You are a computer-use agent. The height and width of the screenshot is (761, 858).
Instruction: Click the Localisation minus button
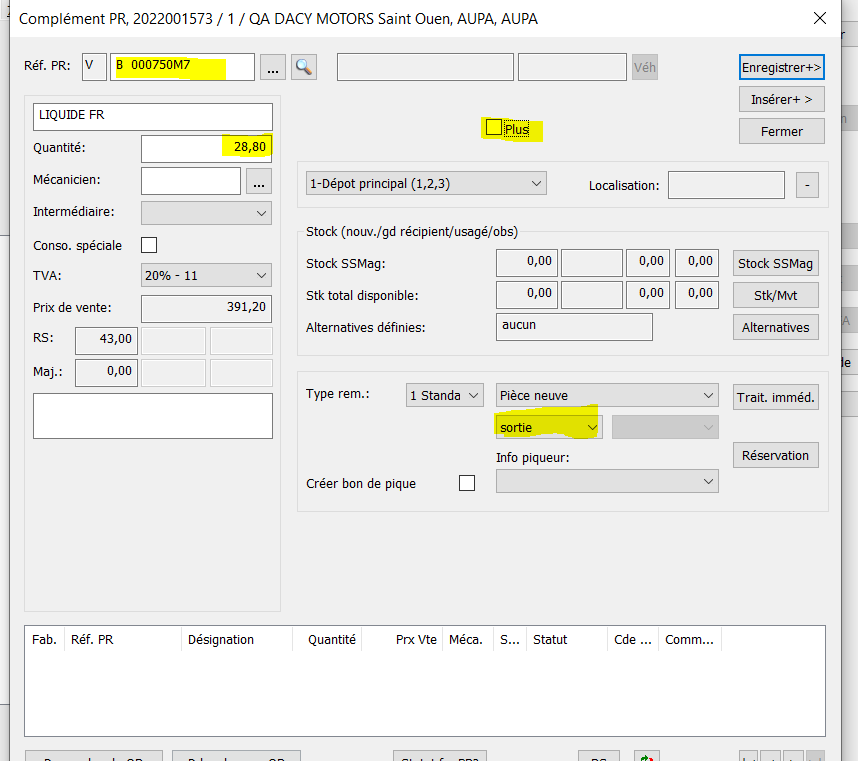click(807, 185)
